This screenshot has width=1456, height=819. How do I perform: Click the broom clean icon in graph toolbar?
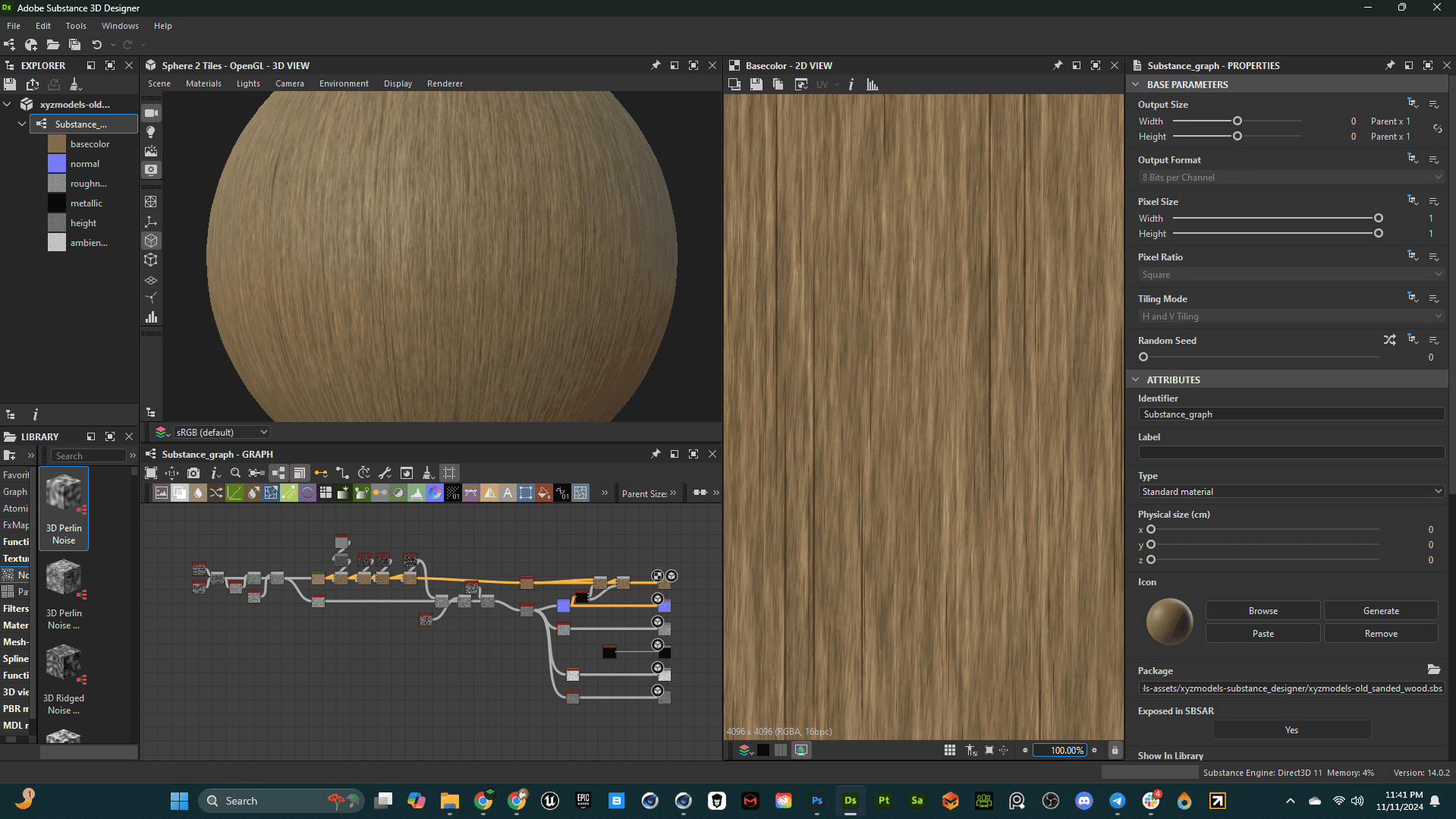click(427, 473)
